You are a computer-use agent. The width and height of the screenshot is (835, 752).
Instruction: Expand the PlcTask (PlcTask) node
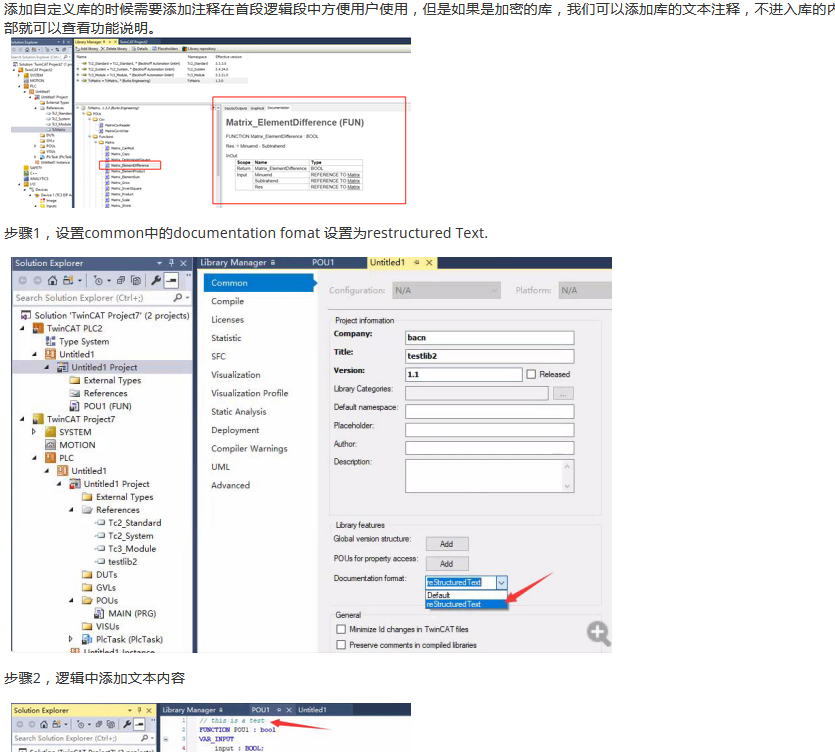pos(71,640)
